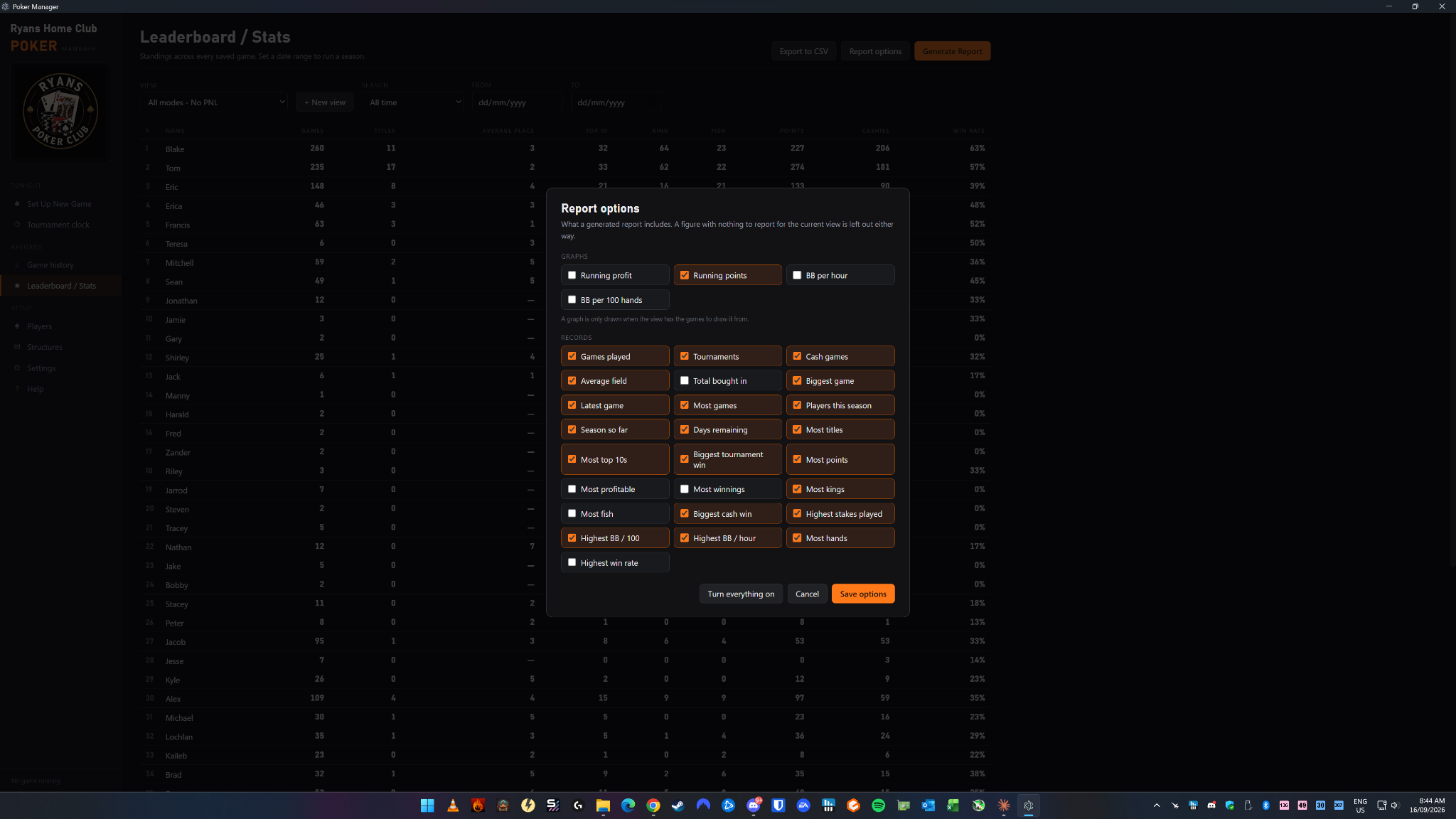Open Excel from the taskbar
This screenshot has width=1456, height=819.
pos(953,805)
